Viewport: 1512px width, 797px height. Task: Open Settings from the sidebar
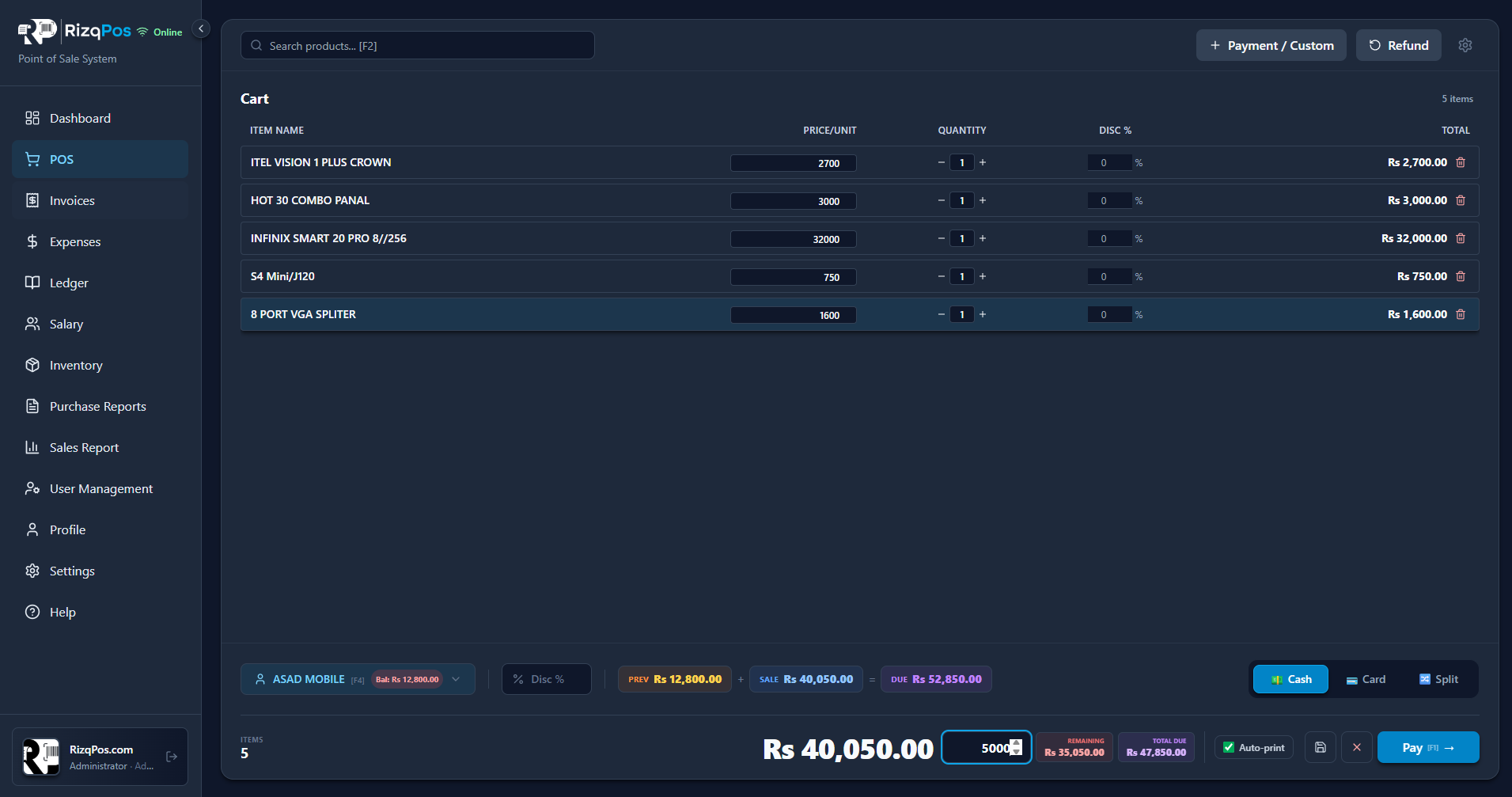click(x=100, y=571)
